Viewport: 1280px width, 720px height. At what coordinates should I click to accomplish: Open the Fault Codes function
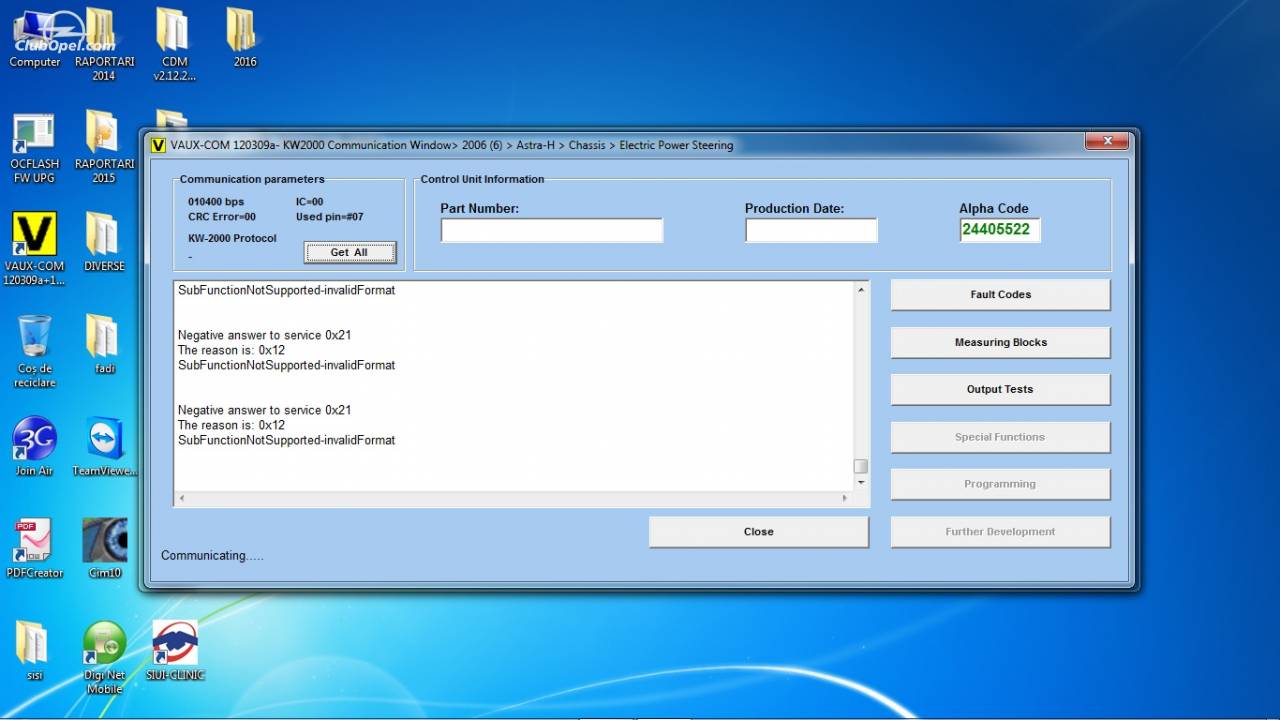click(x=1000, y=295)
